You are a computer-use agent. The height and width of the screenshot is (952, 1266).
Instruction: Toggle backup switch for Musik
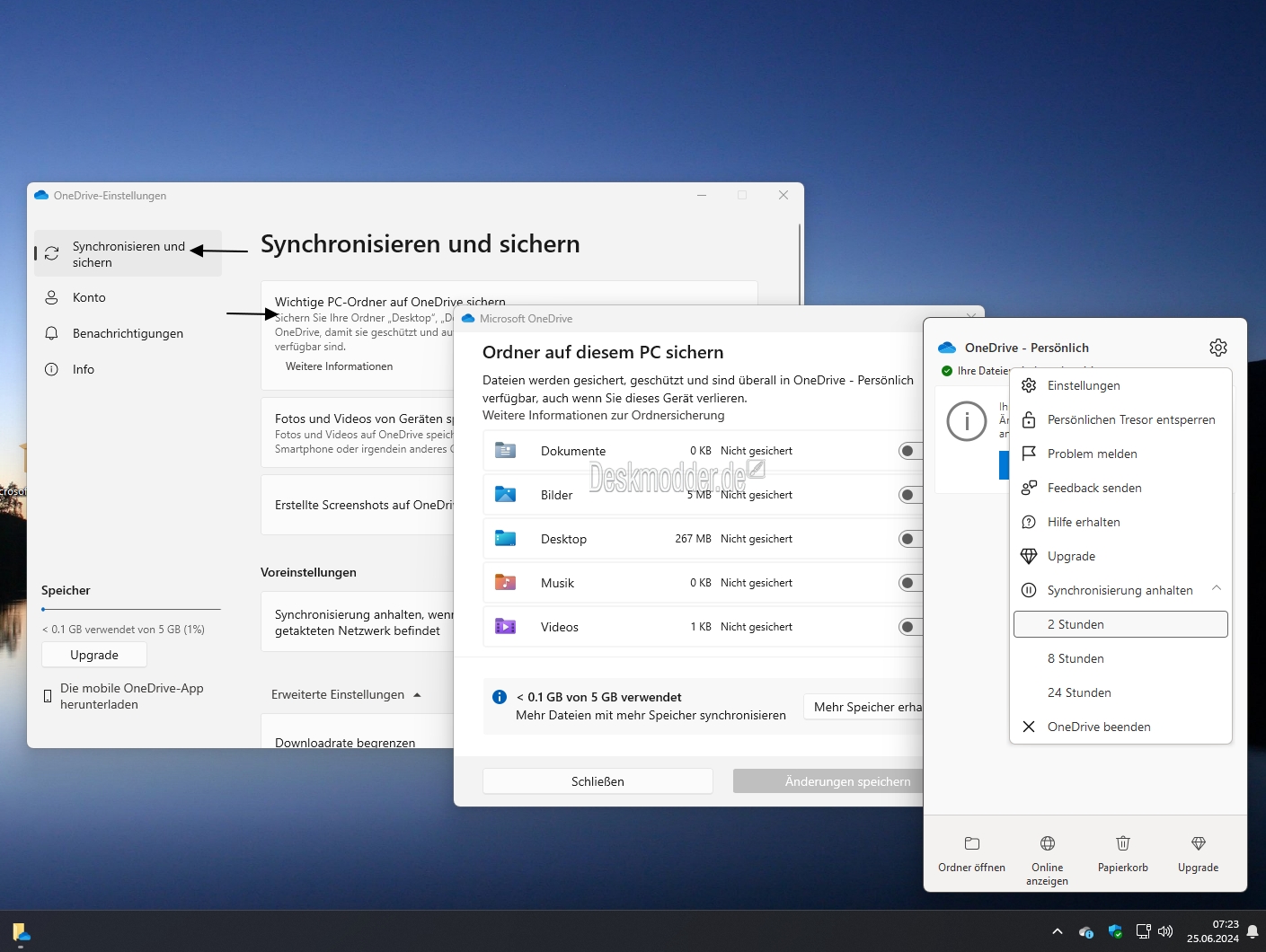tap(910, 583)
